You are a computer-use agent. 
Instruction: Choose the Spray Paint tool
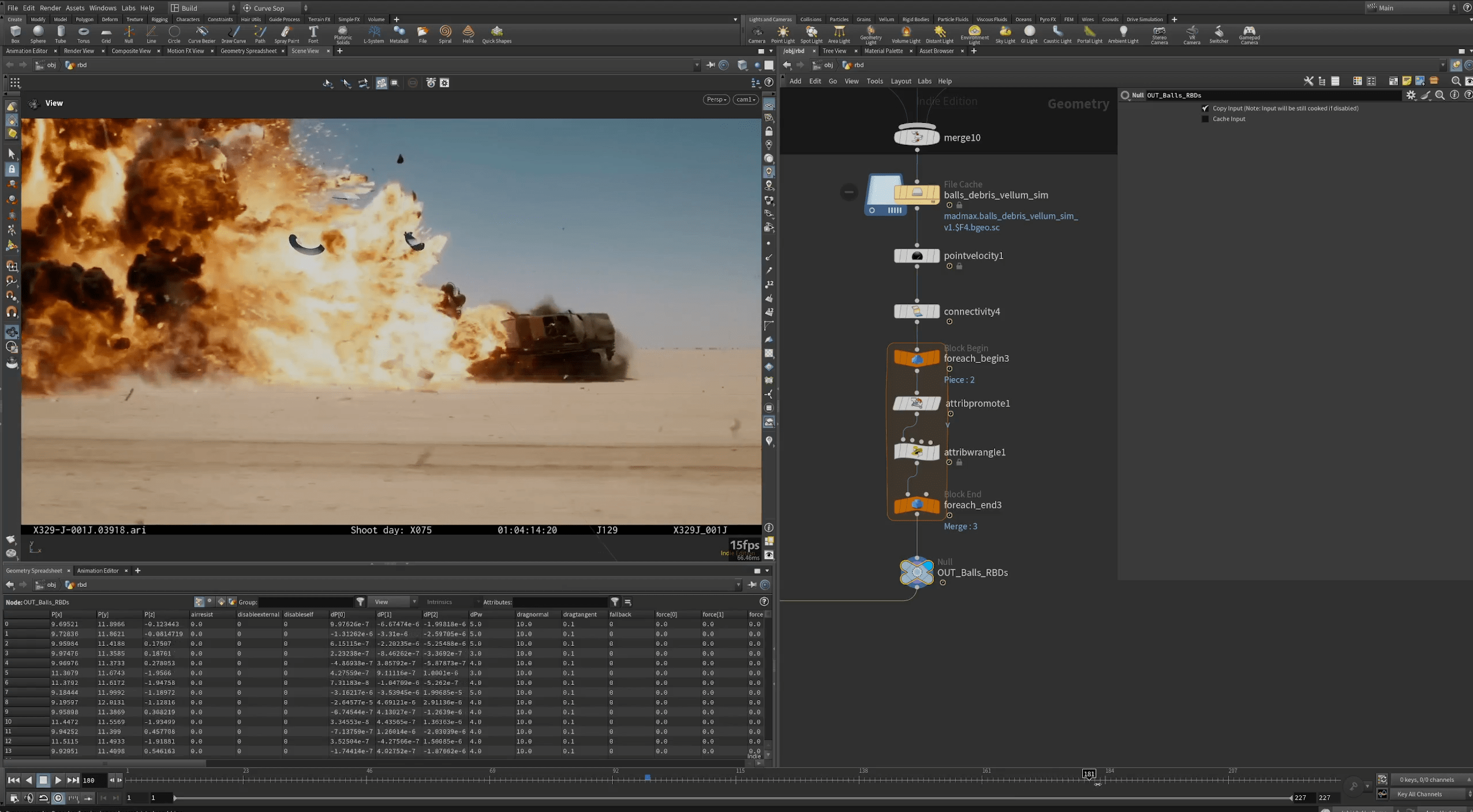(286, 34)
